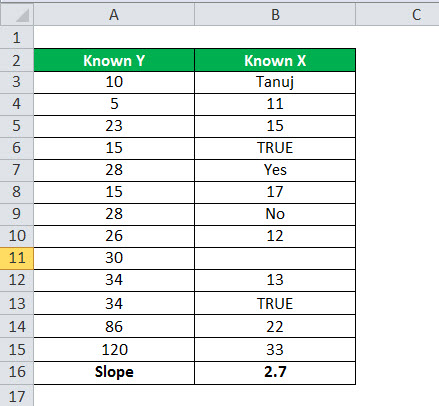
Task: Click the cell containing 'Tanuj'
Action: point(275,82)
